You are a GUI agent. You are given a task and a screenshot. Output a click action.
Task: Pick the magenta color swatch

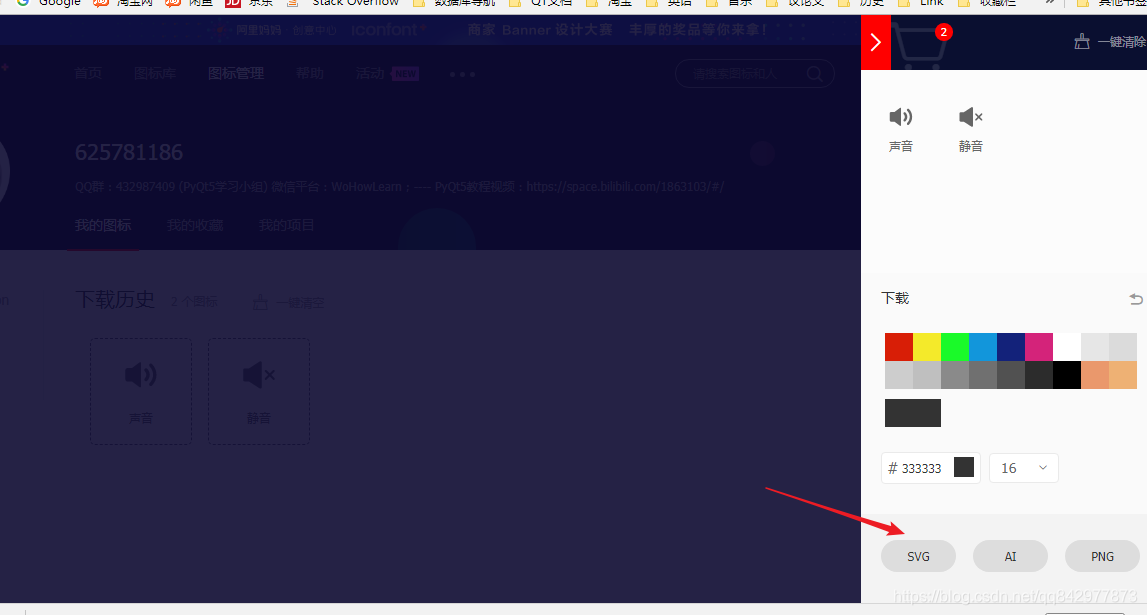(x=1039, y=347)
